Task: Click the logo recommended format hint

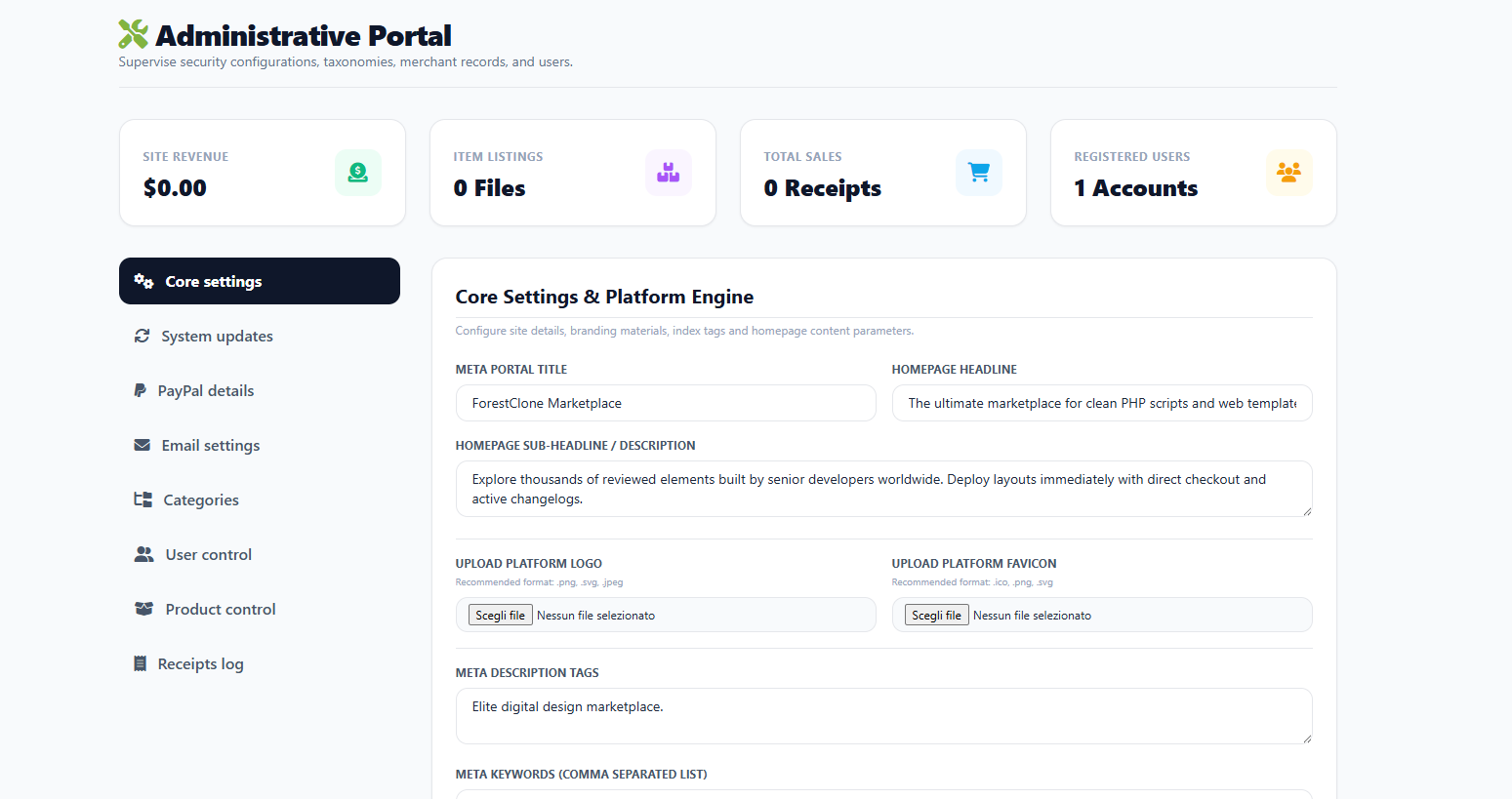Action: pyautogui.click(x=539, y=582)
